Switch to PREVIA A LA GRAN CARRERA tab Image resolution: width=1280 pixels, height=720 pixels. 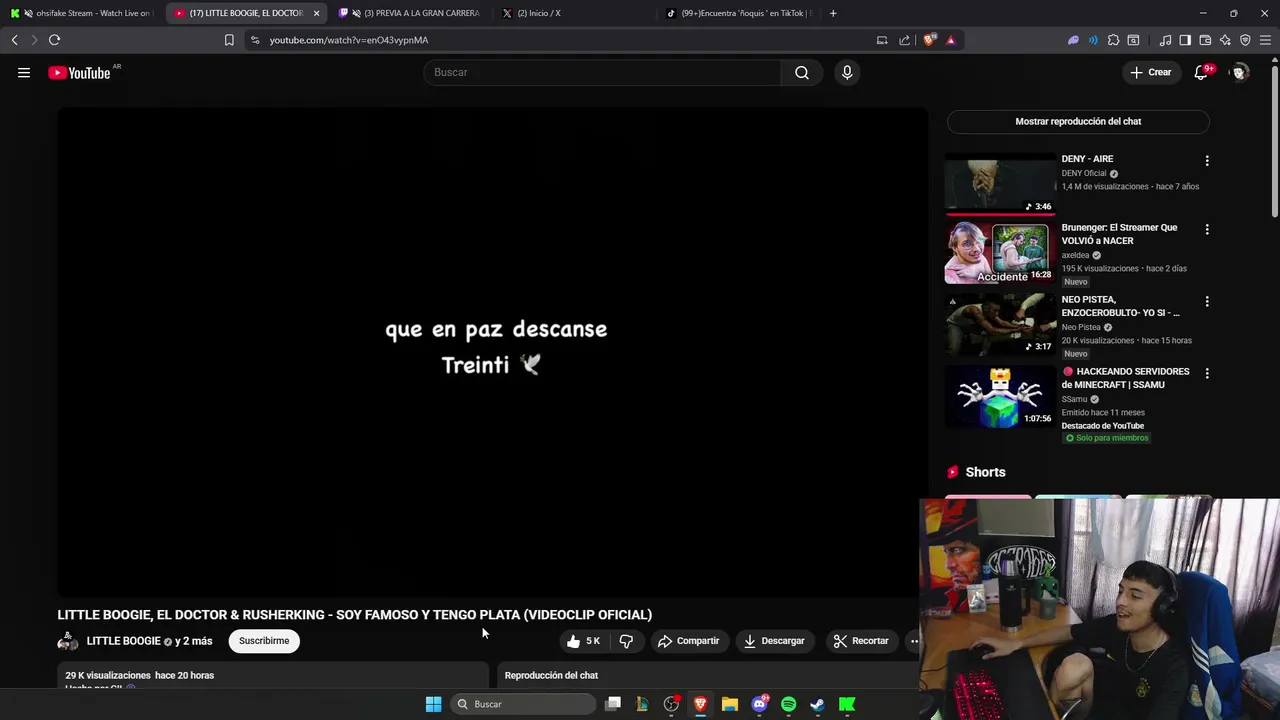[410, 13]
